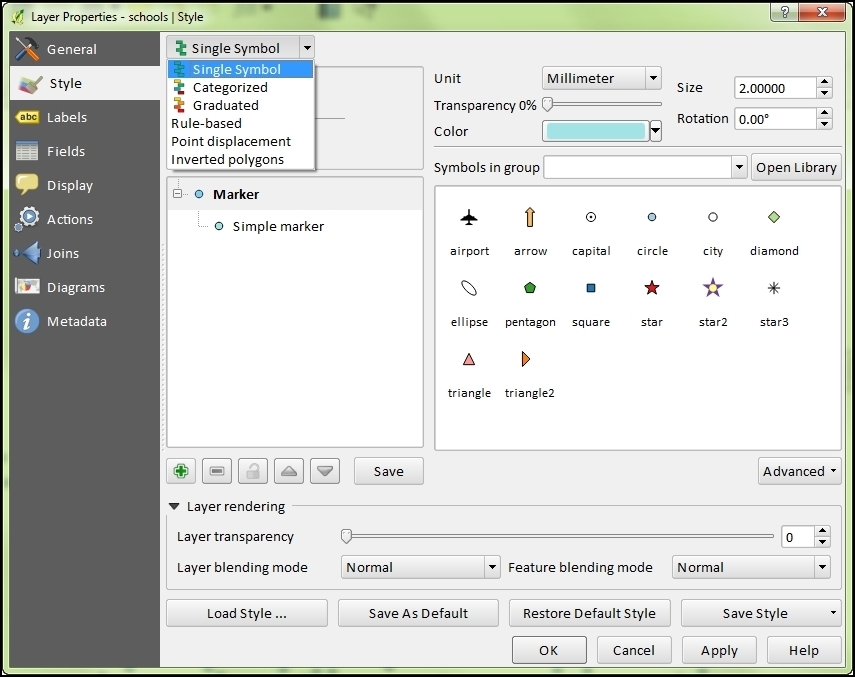Image resolution: width=855 pixels, height=677 pixels.
Task: Move the symbol layer down with the arrow icon
Action: pos(325,471)
